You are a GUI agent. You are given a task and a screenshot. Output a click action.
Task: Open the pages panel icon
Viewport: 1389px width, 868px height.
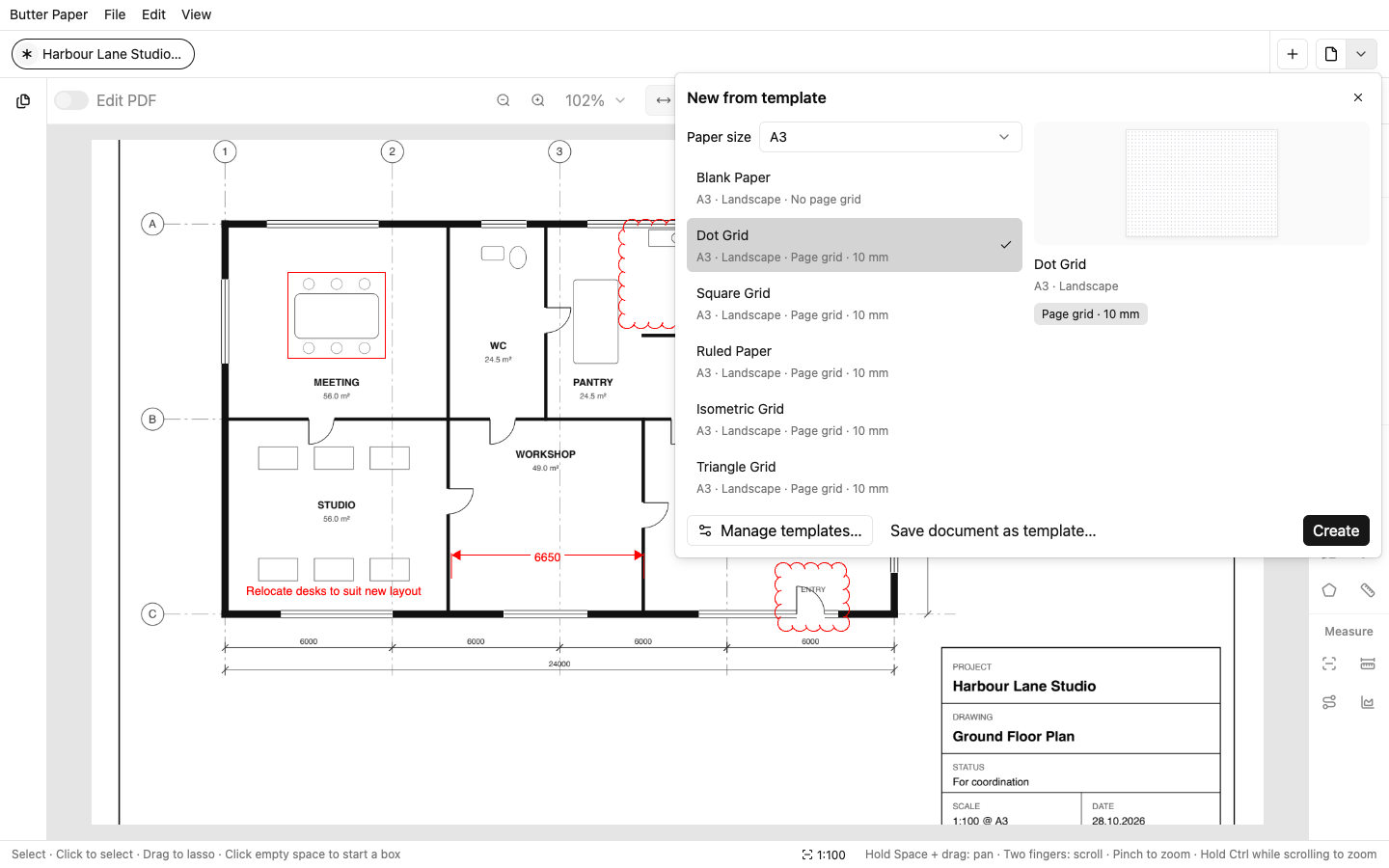pyautogui.click(x=23, y=100)
